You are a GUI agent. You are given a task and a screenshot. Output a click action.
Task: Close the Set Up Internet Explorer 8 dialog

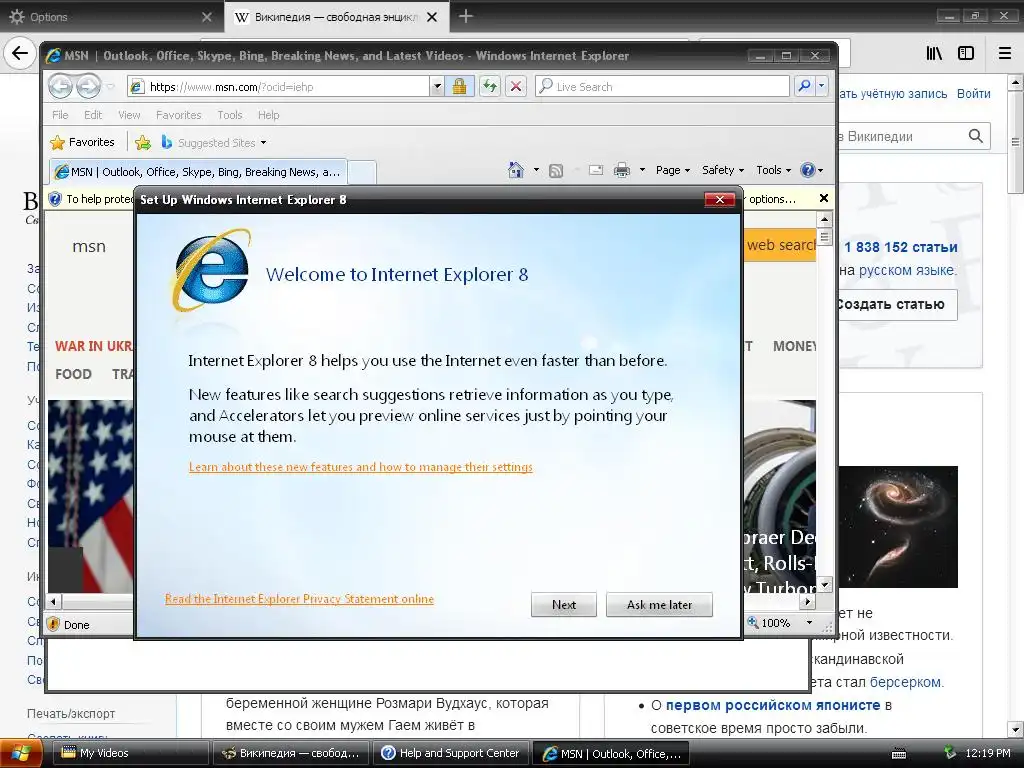coord(720,200)
